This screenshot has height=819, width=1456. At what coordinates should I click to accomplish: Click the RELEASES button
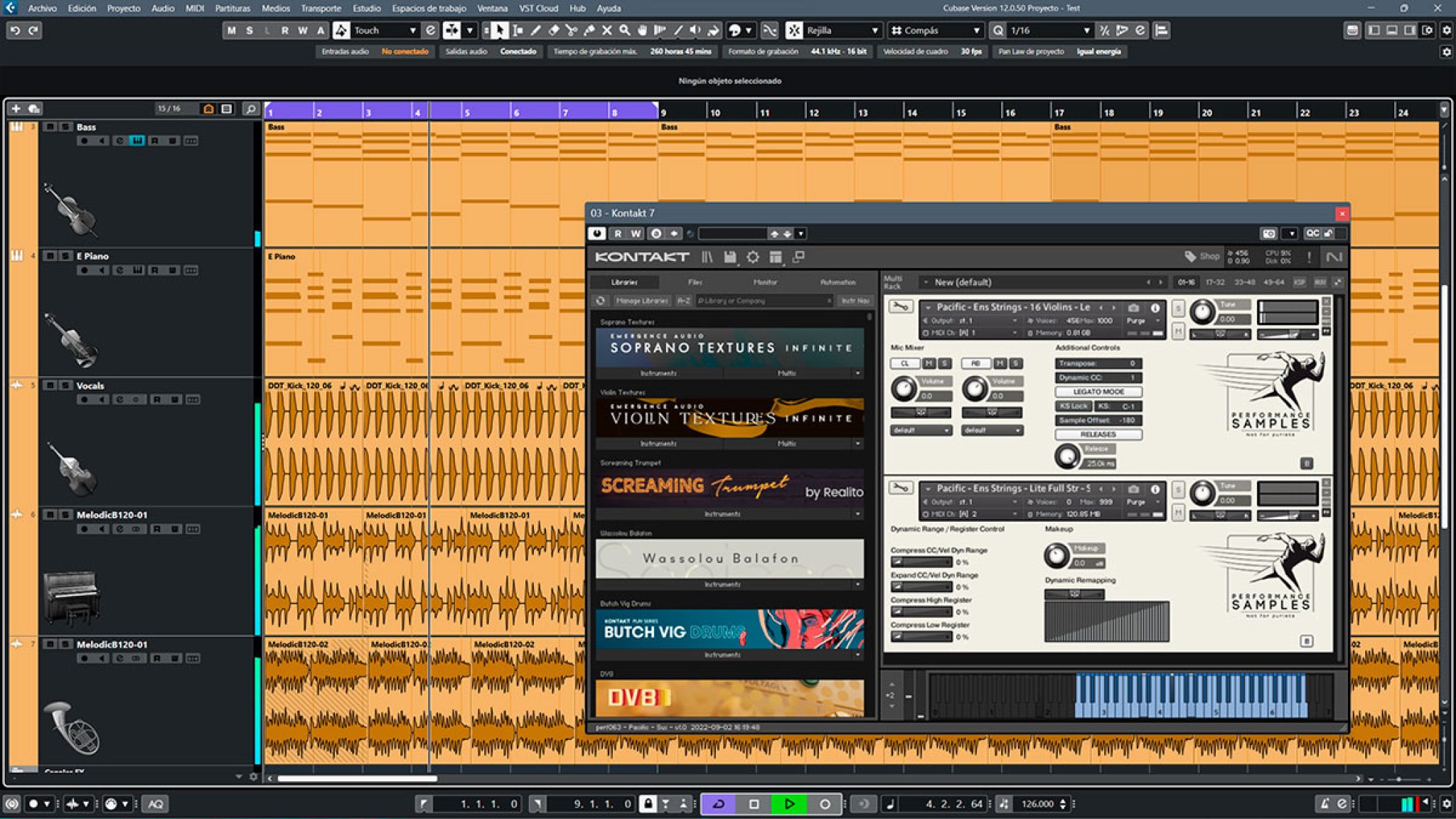[x=1098, y=434]
